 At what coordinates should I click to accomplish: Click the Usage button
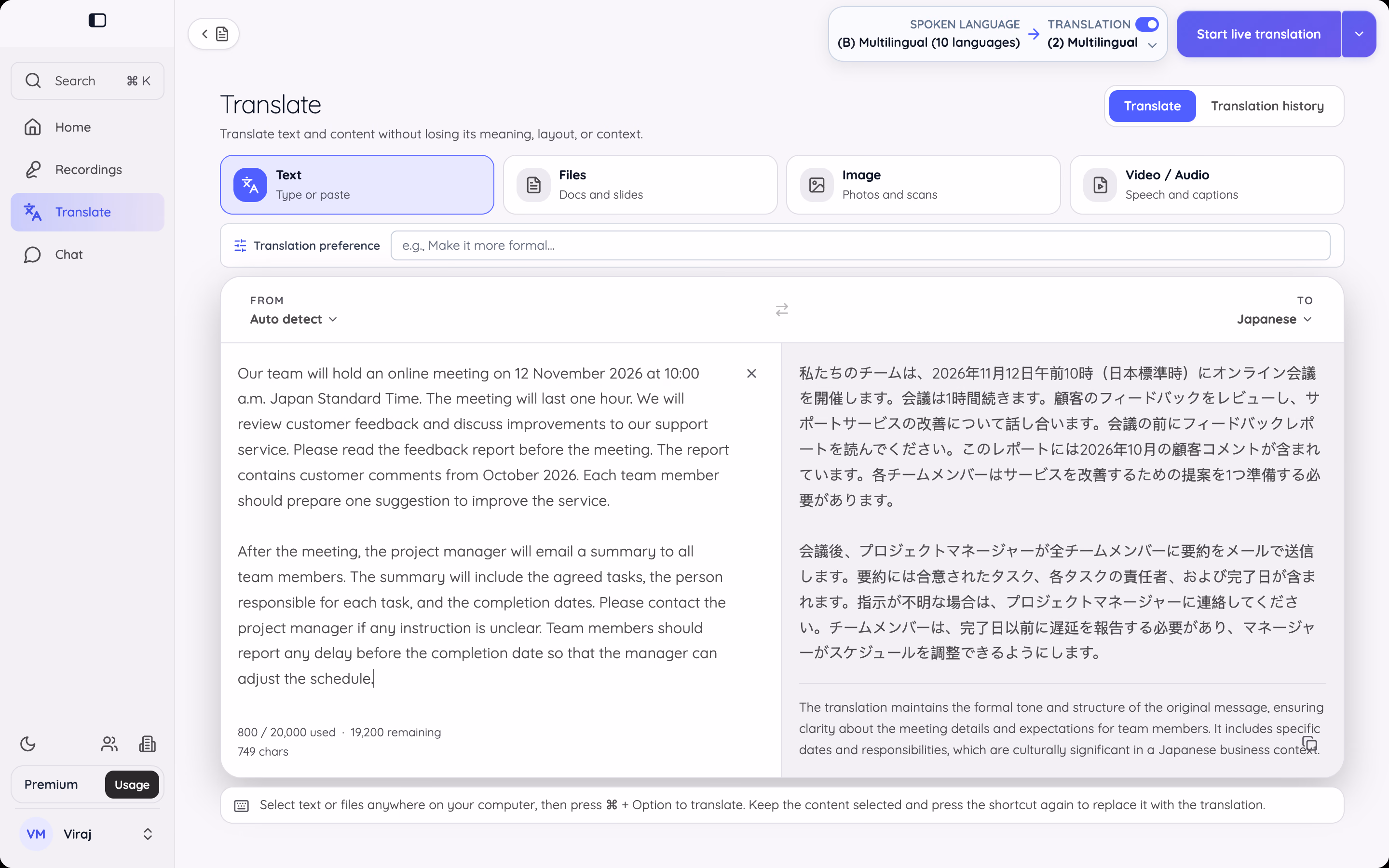tap(132, 785)
